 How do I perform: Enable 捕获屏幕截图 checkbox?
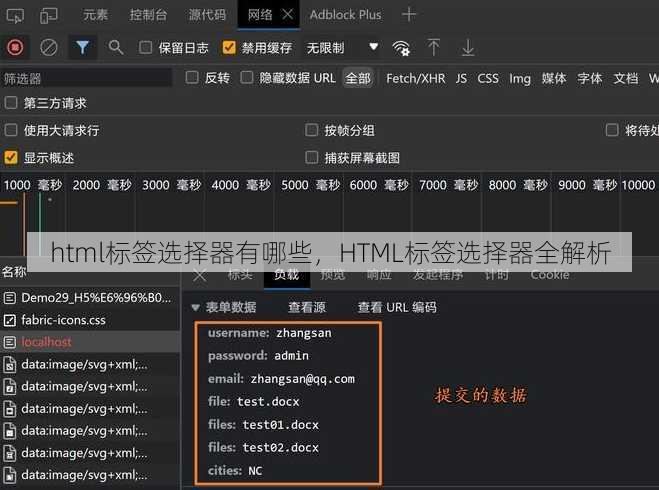click(311, 158)
